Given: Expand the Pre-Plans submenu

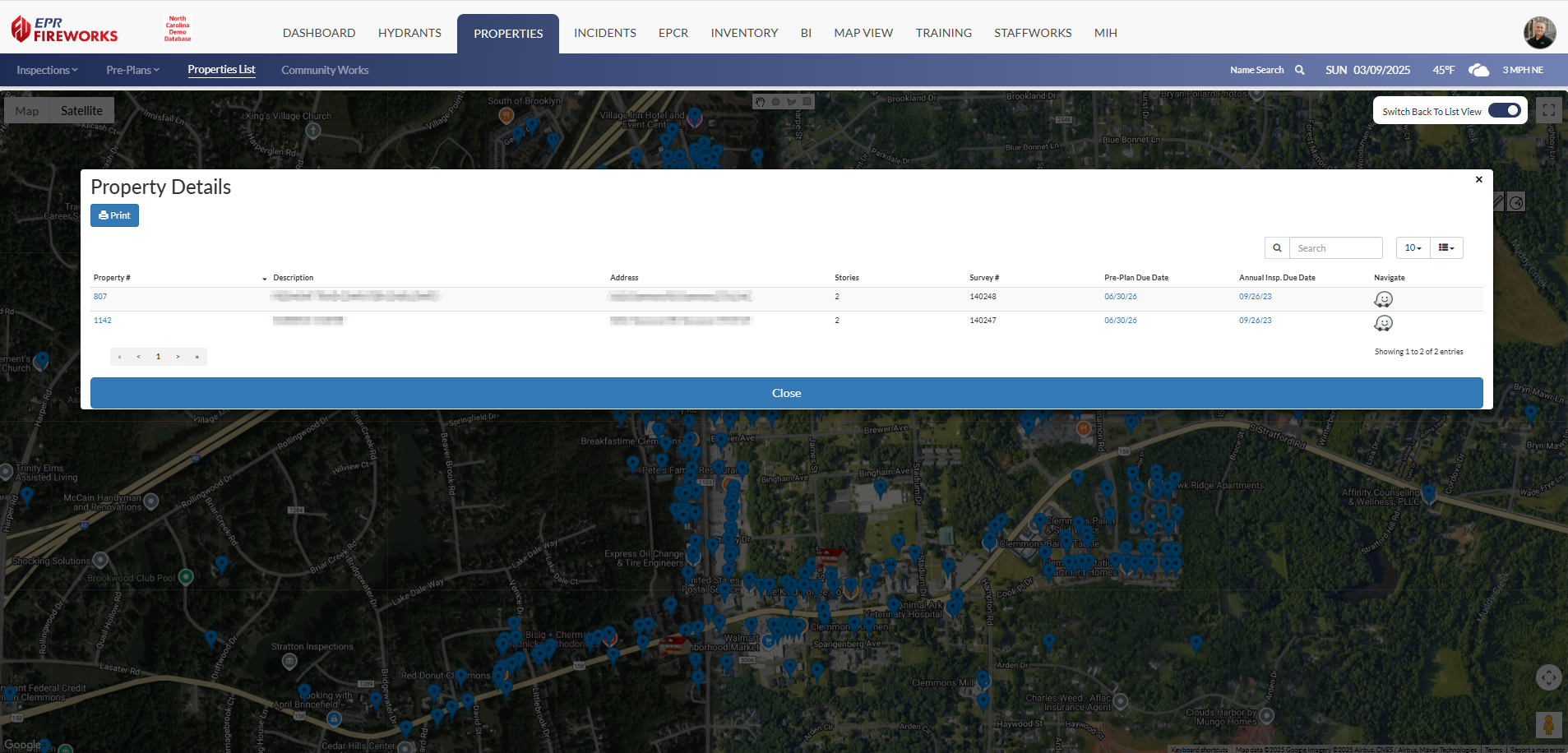Looking at the screenshot, I should click(132, 70).
